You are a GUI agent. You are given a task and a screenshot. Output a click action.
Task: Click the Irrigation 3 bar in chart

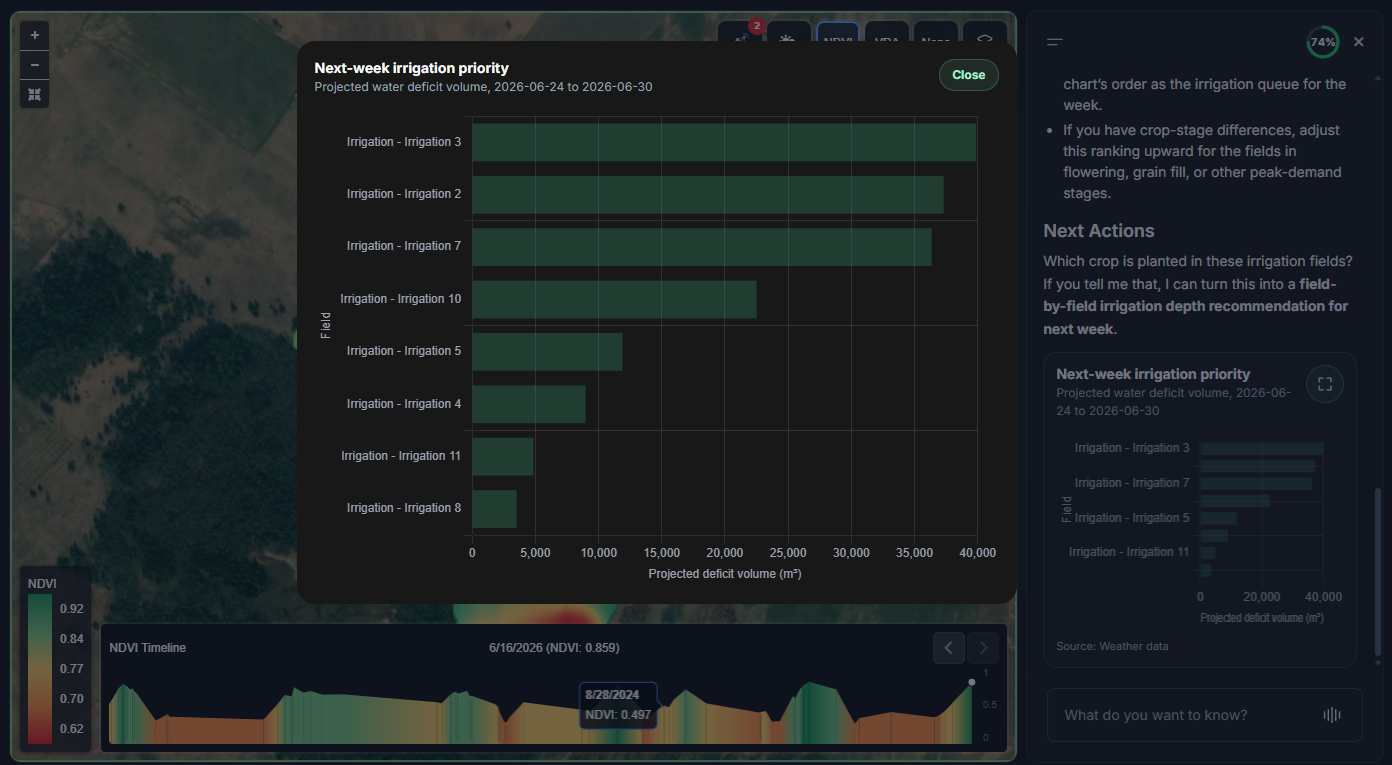(x=723, y=142)
